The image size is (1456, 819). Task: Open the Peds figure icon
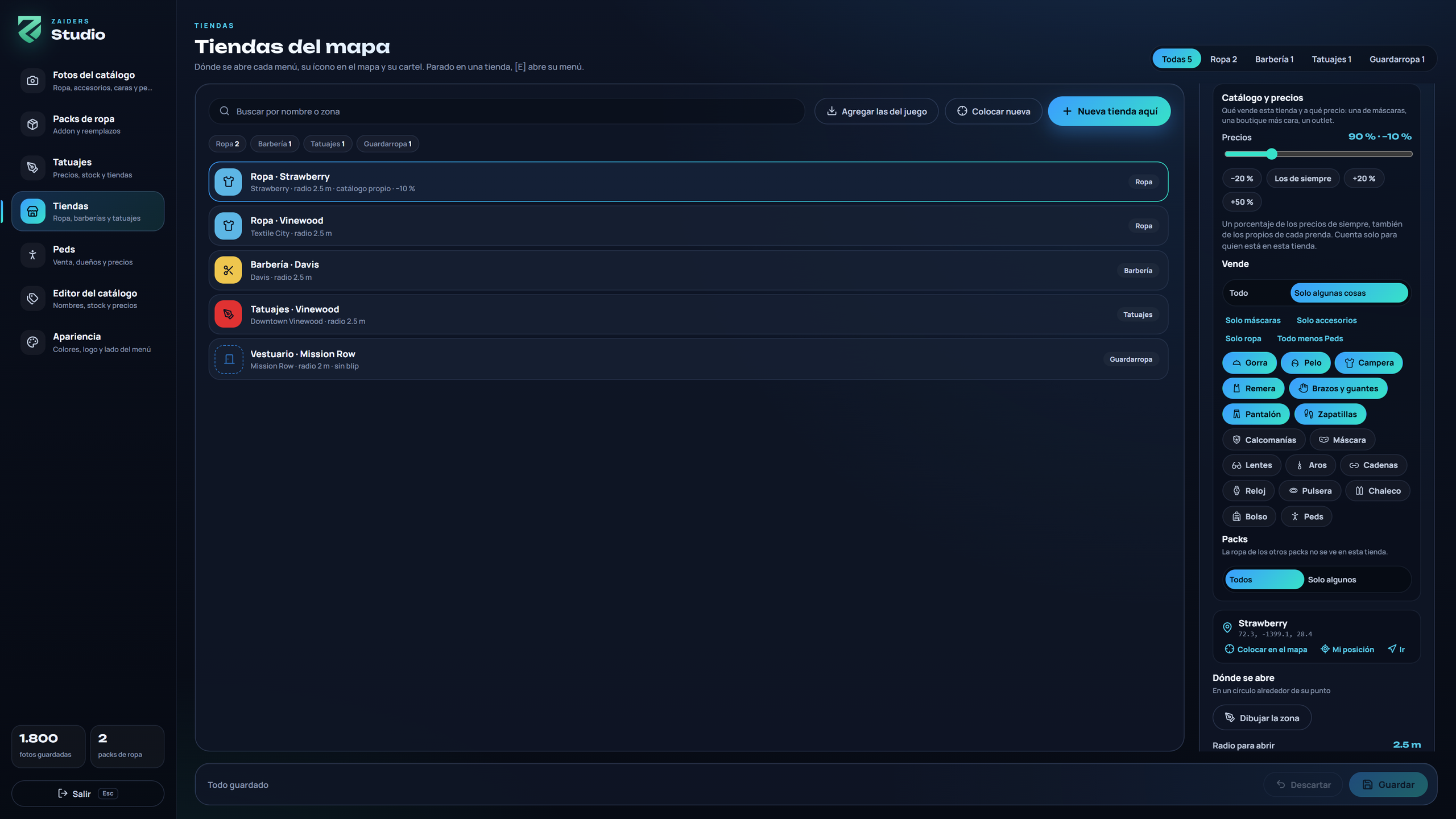point(32,255)
